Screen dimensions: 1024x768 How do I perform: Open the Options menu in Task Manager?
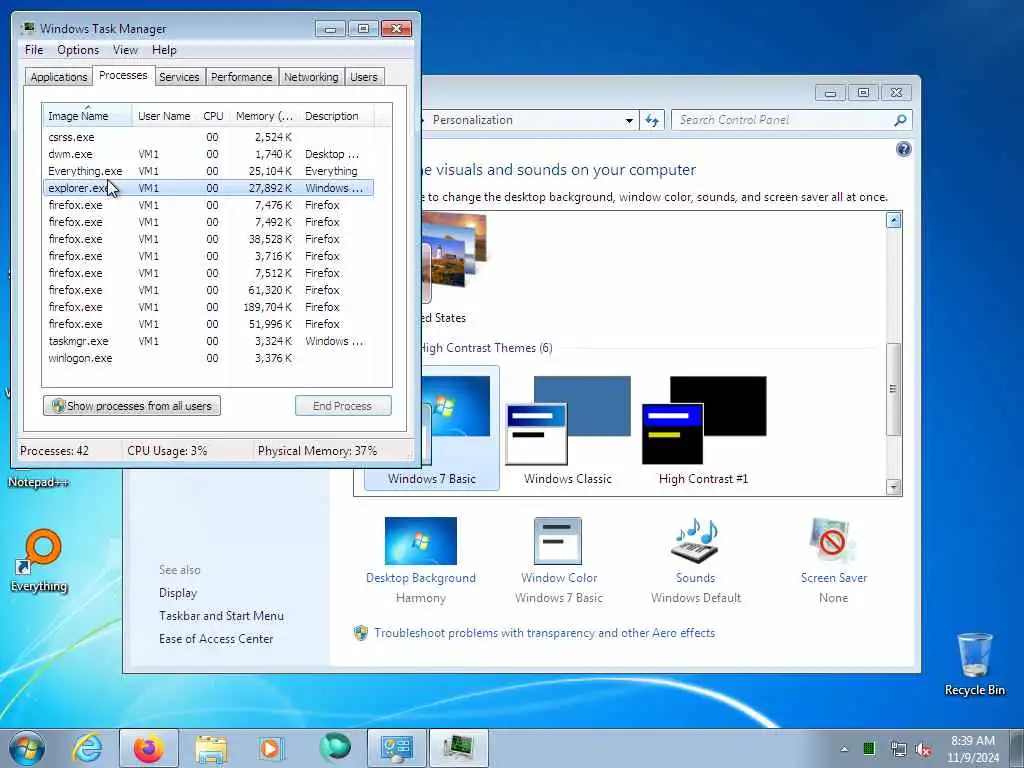(x=78, y=50)
